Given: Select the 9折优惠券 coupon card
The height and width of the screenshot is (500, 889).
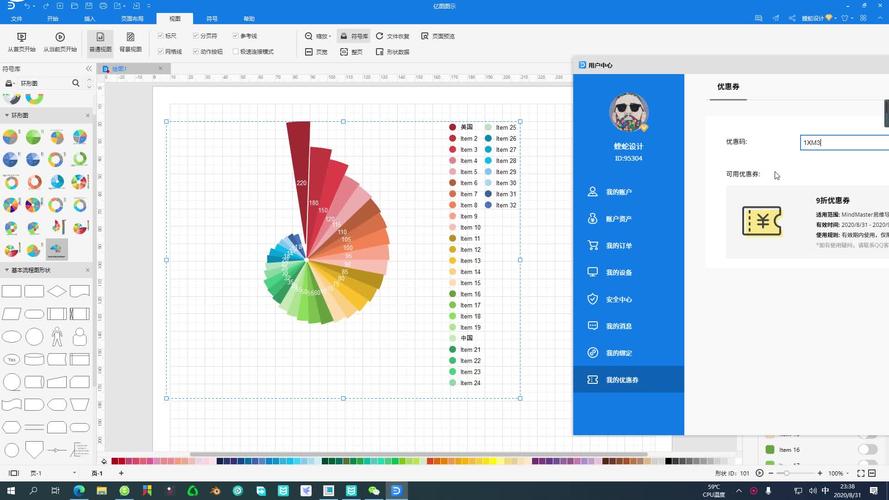Looking at the screenshot, I should coord(807,222).
